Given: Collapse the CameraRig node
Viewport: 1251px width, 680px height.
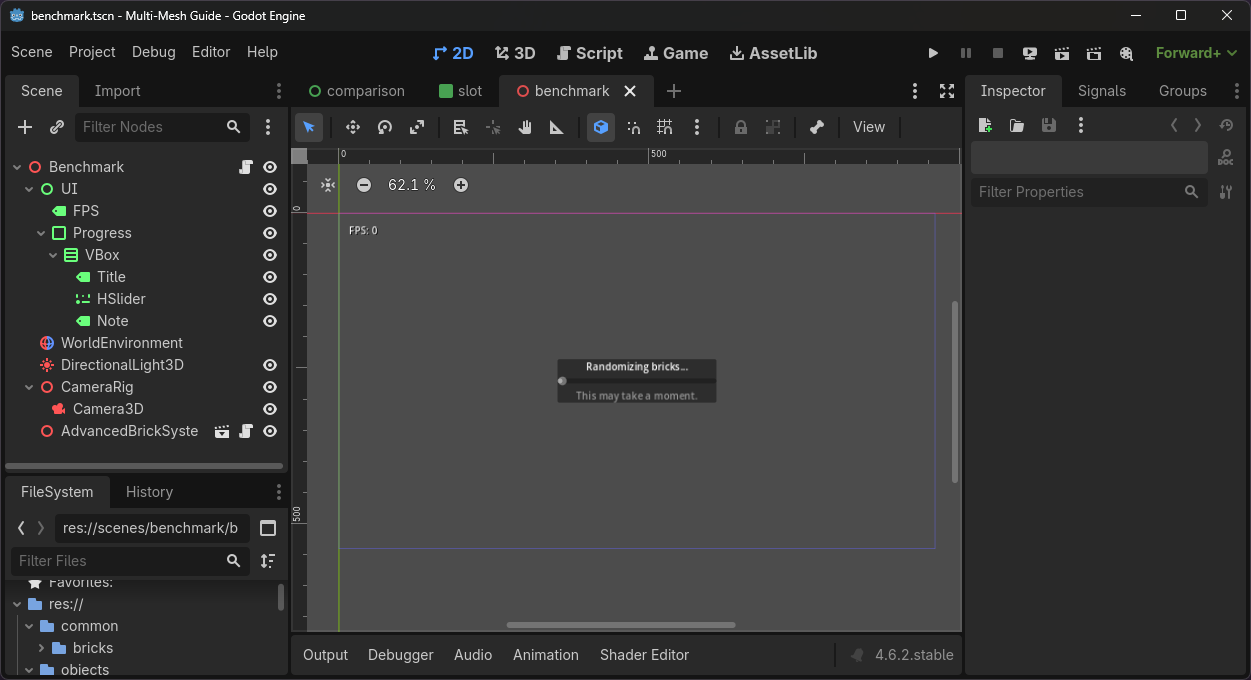Looking at the screenshot, I should (29, 387).
